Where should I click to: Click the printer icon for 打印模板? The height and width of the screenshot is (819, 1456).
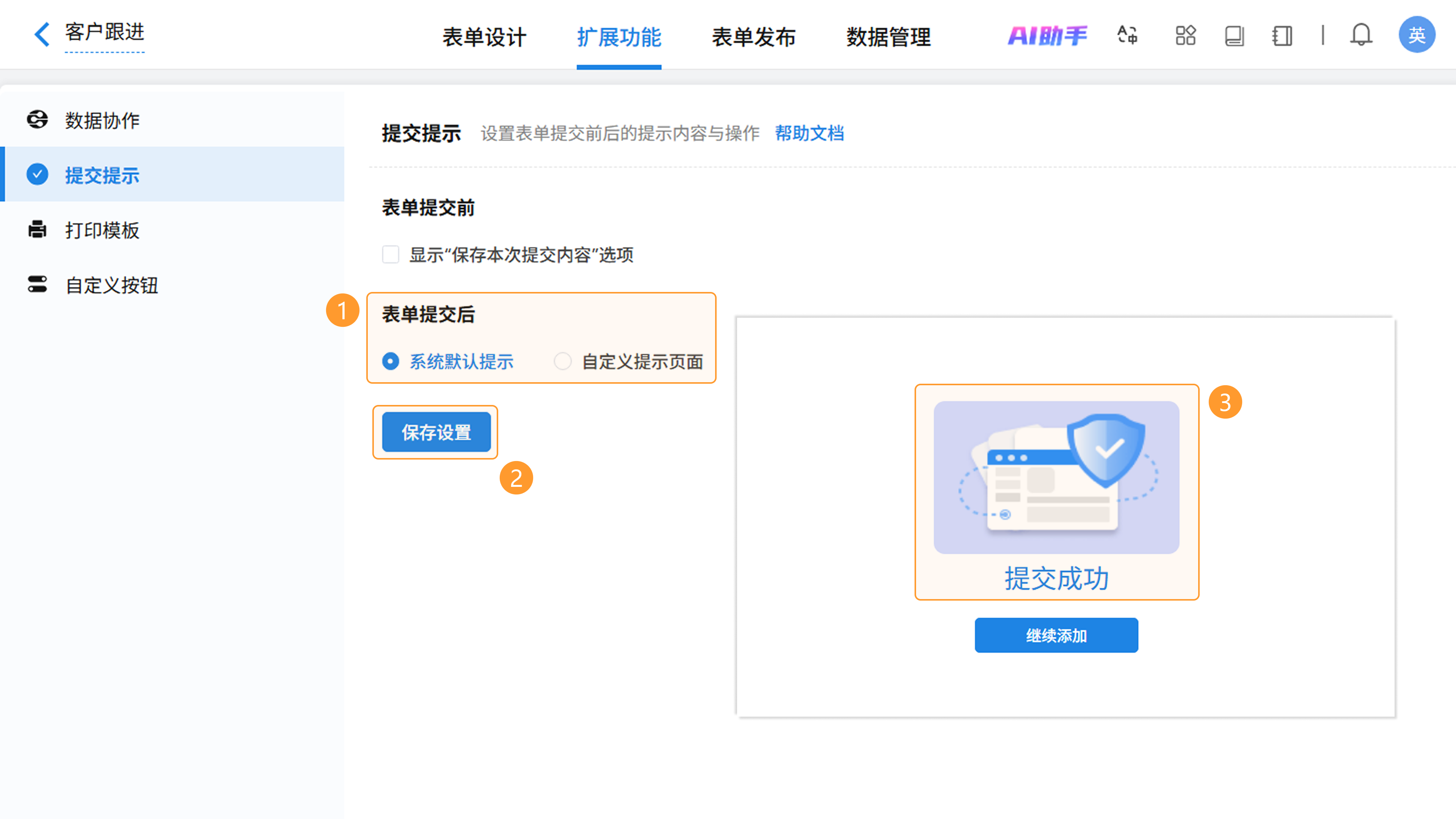tap(37, 229)
